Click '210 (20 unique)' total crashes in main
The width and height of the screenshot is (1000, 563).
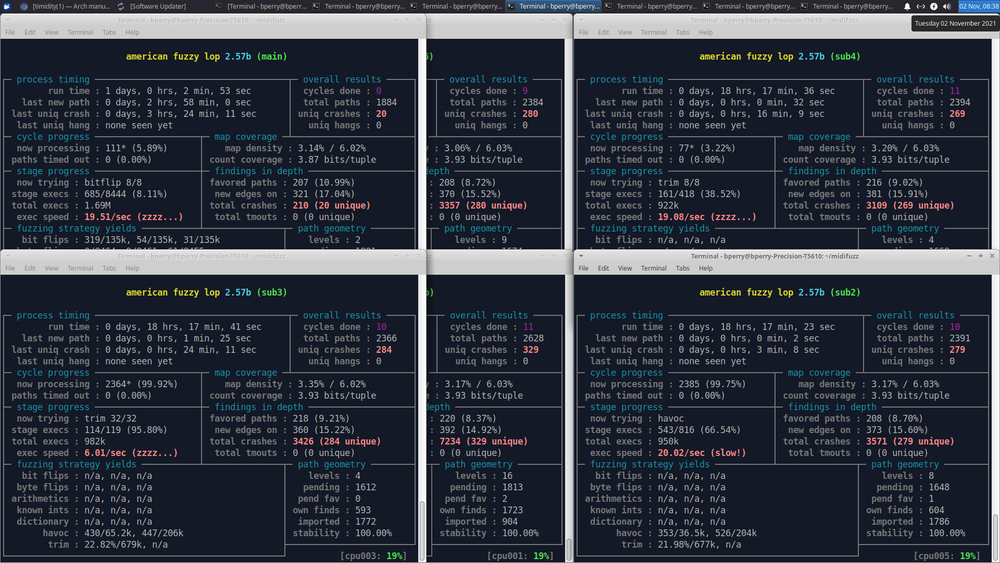pos(331,205)
